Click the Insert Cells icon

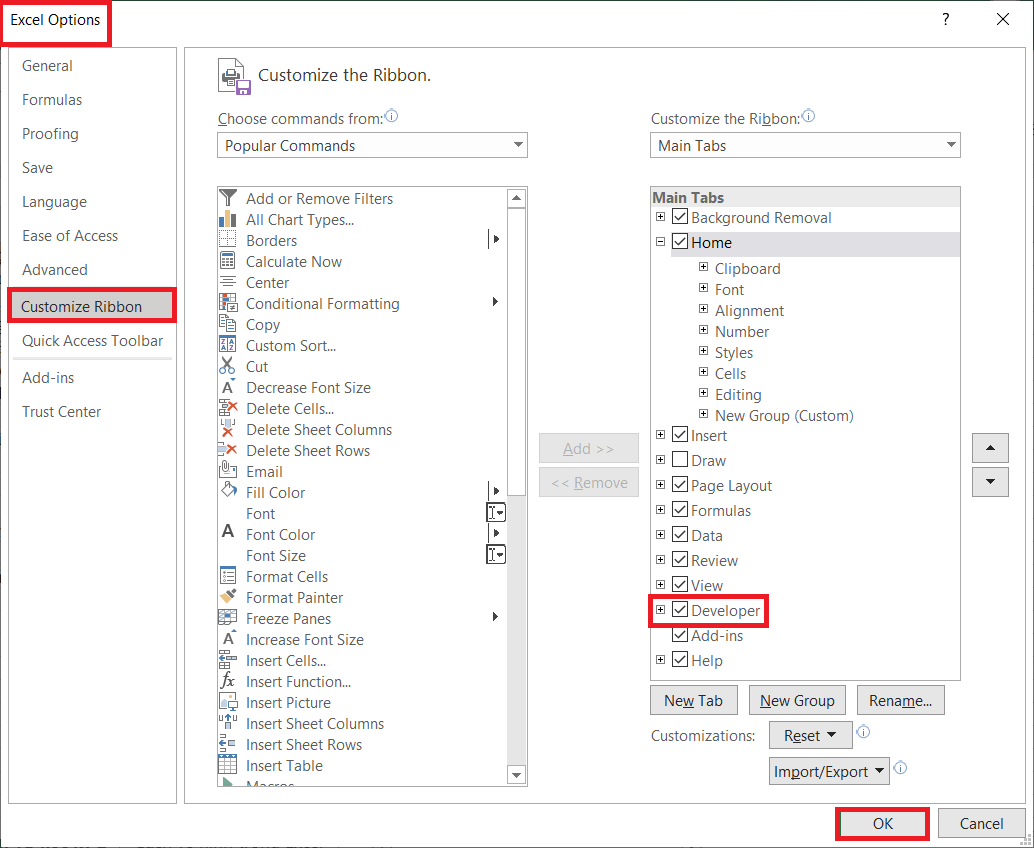[228, 660]
